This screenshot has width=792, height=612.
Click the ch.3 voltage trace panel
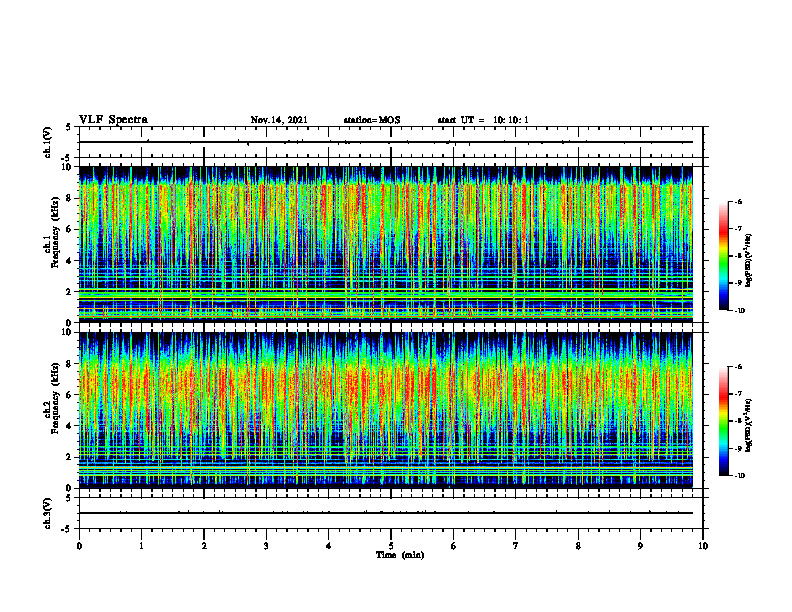pos(391,513)
